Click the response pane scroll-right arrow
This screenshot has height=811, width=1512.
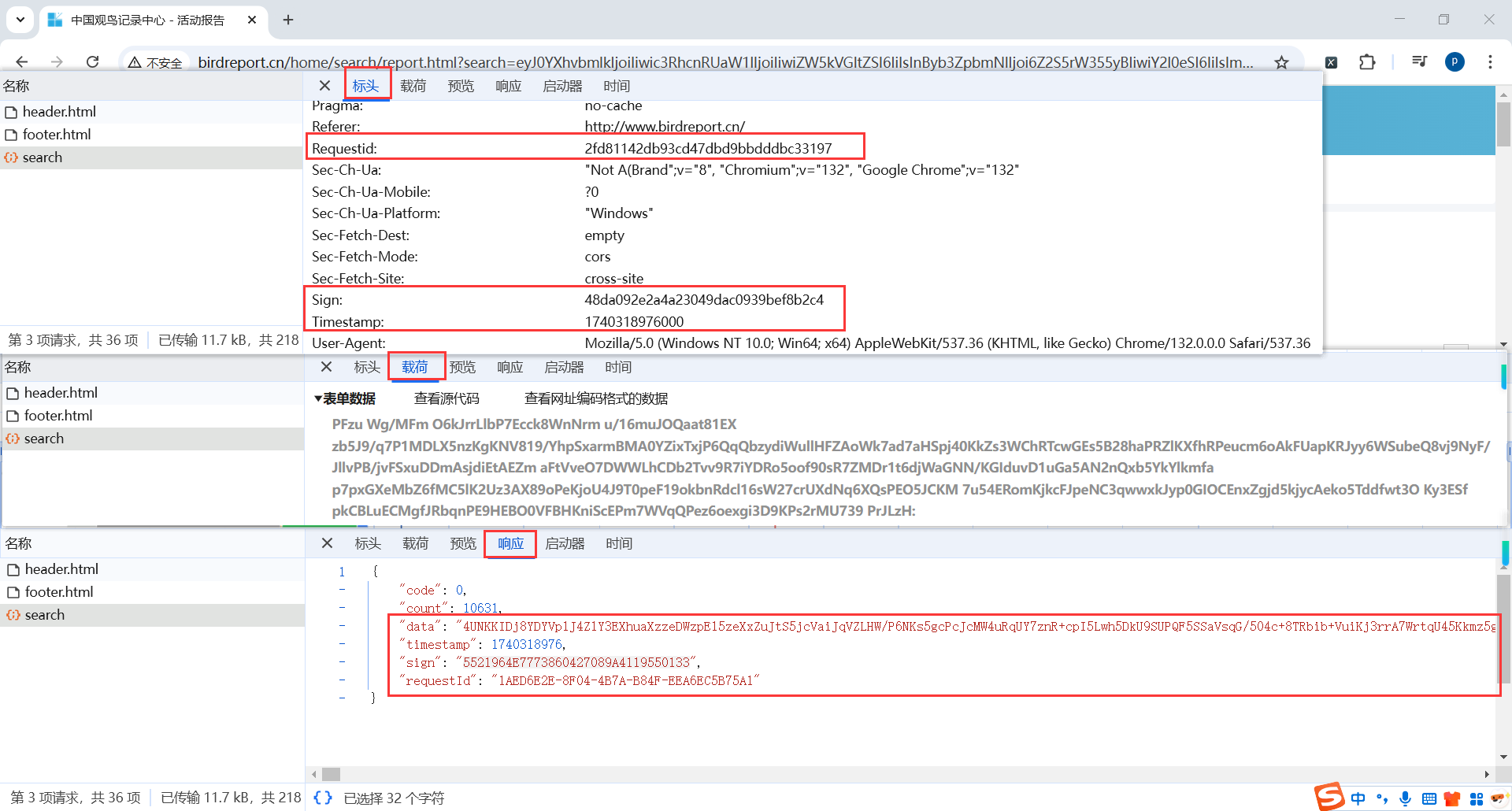coord(1487,774)
